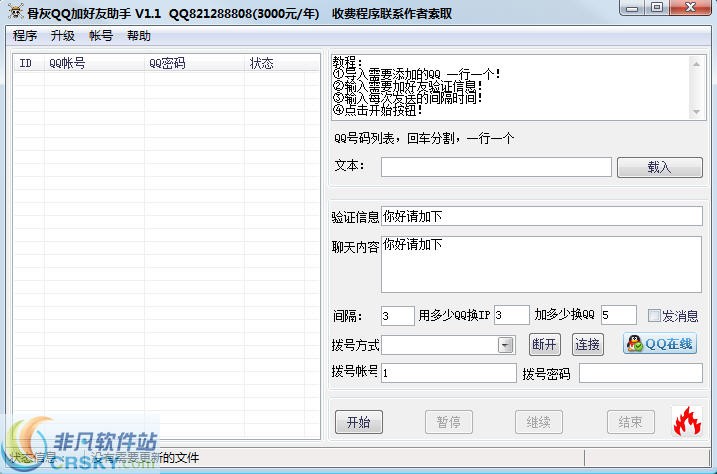This screenshot has height=474, width=717.
Task: Click the tutorial box scroll down arrow
Action: (x=696, y=112)
